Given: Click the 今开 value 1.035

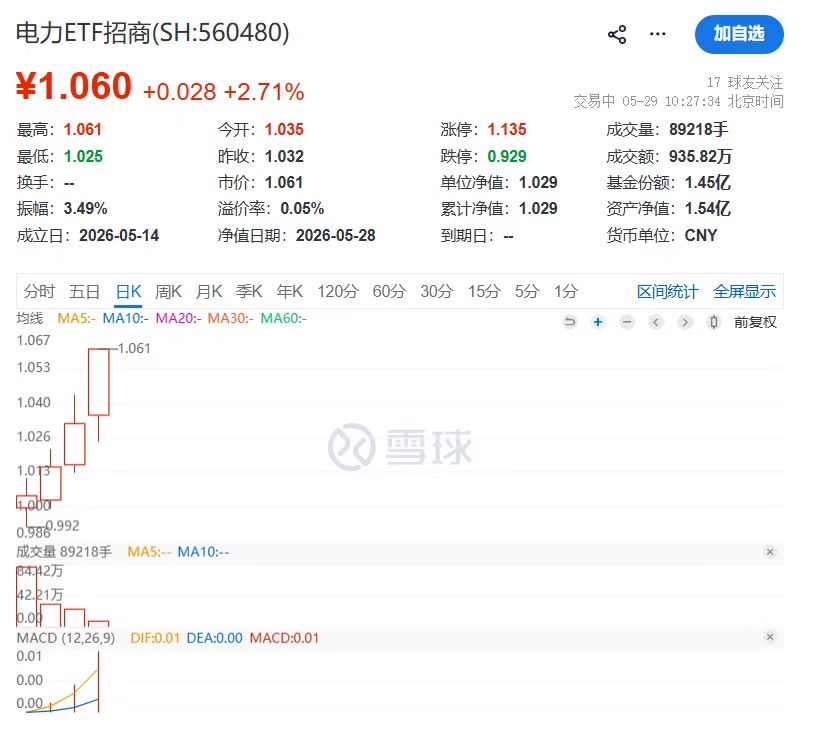Looking at the screenshot, I should [284, 129].
